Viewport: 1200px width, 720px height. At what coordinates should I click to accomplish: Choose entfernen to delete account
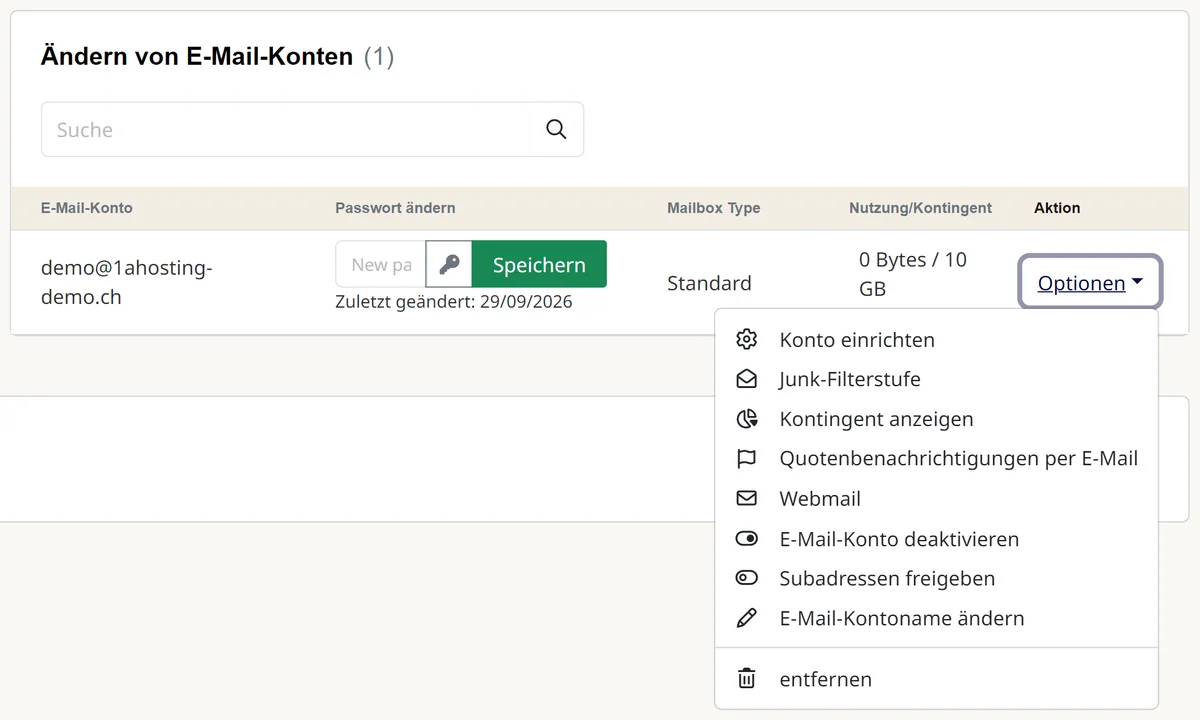pyautogui.click(x=826, y=679)
